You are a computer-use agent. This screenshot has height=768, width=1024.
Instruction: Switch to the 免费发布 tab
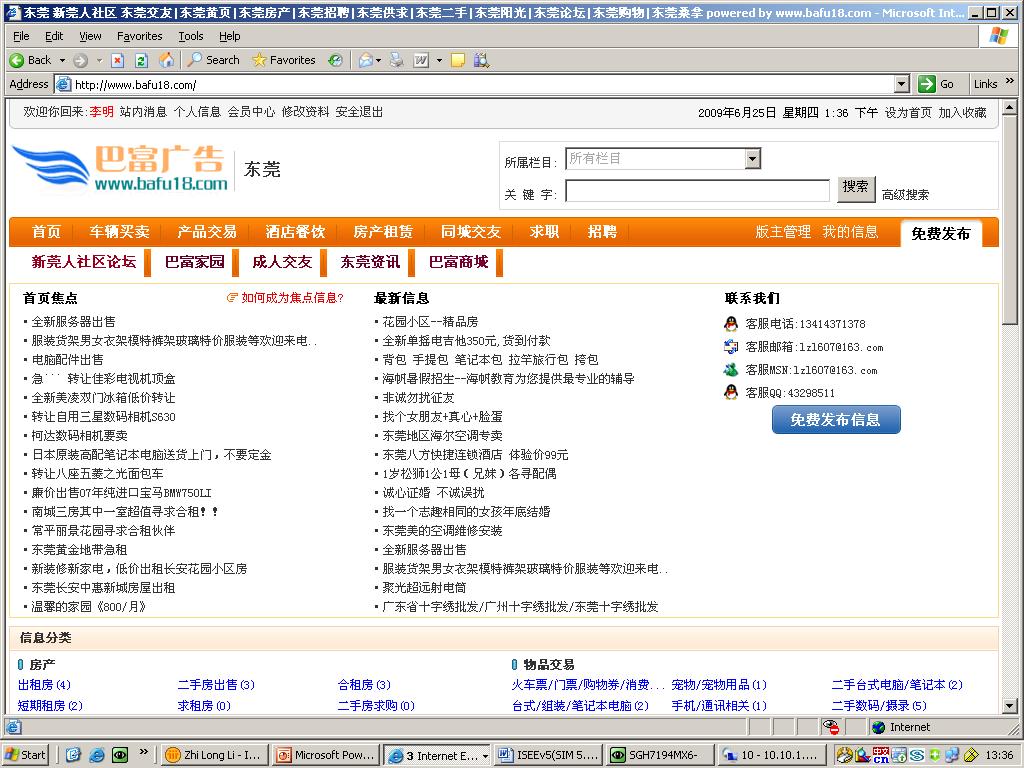point(940,233)
